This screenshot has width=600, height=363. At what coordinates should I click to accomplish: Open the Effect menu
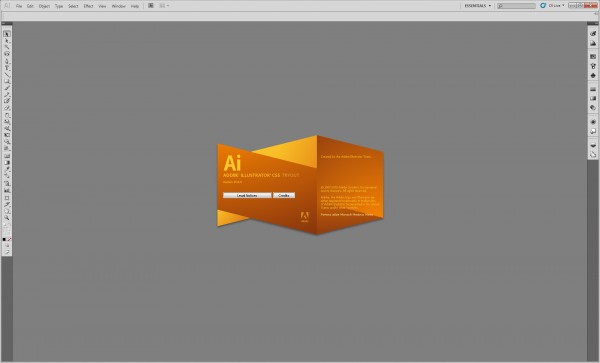pyautogui.click(x=88, y=6)
